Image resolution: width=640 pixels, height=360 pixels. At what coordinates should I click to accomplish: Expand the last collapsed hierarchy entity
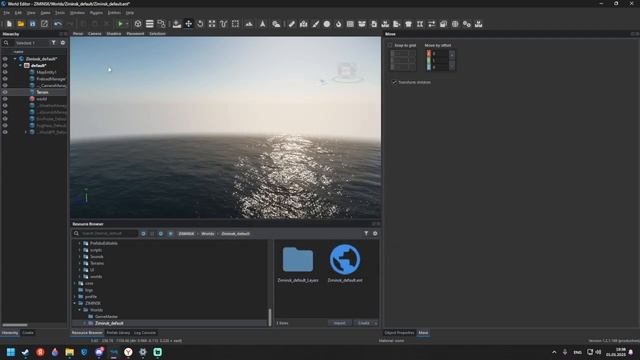click(26, 132)
